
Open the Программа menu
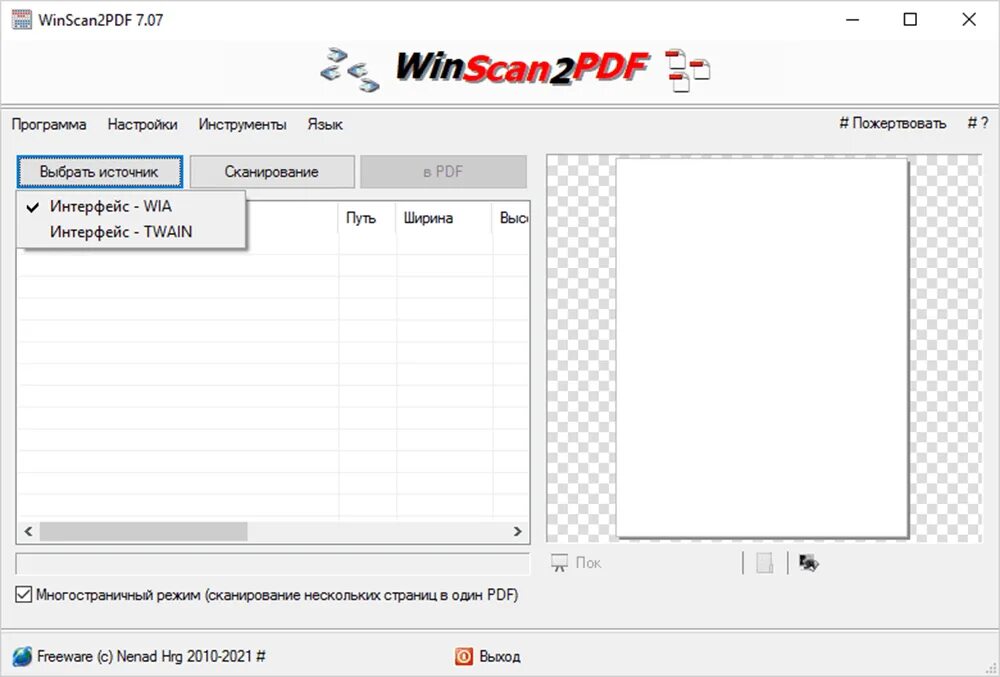click(x=49, y=124)
